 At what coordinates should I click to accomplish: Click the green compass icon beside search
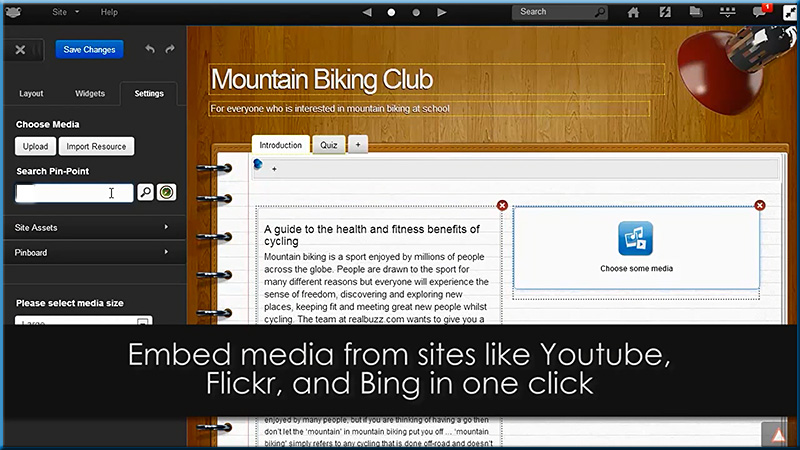166,192
